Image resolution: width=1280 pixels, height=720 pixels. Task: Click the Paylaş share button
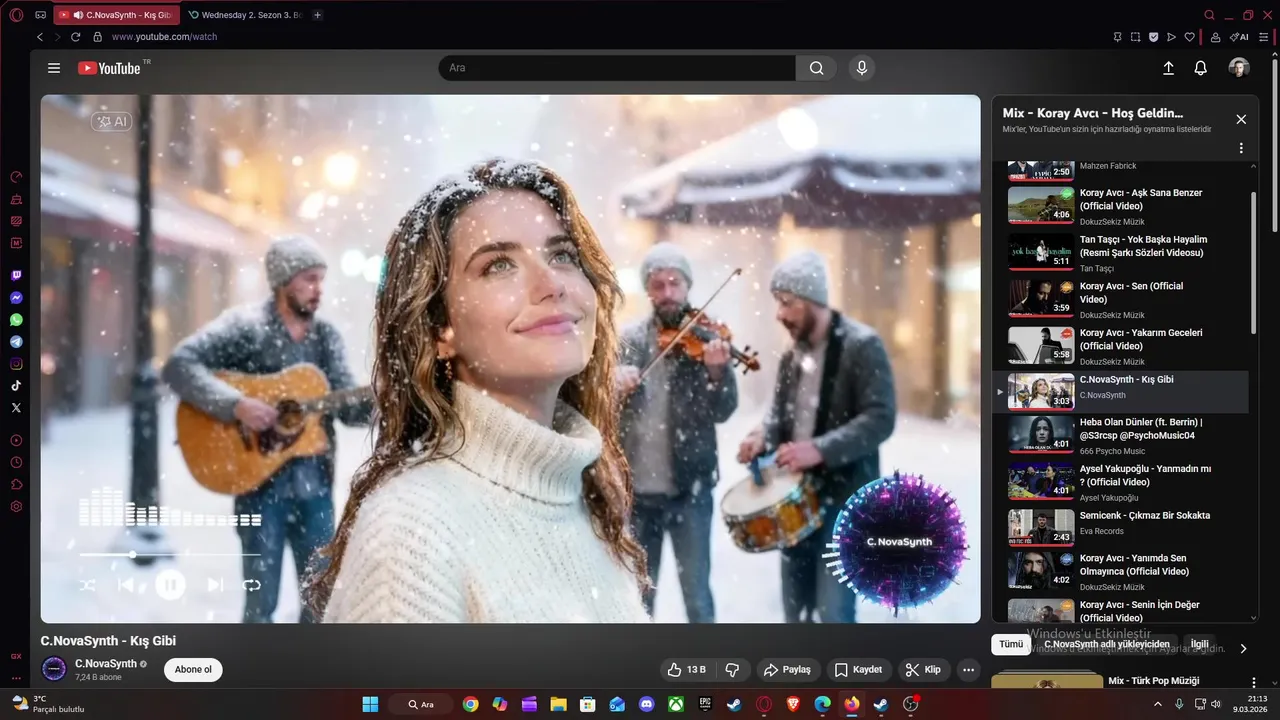pos(788,670)
